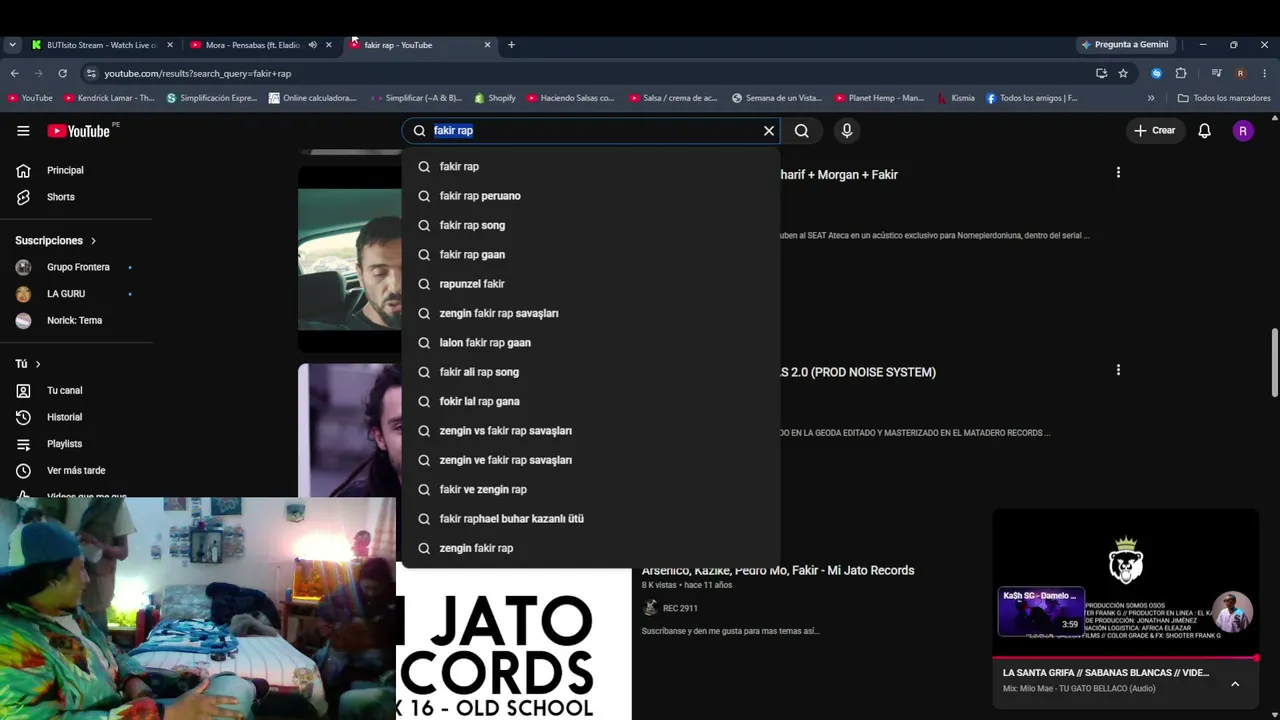Open the Chrome extensions puzzle menu

[x=1181, y=73]
